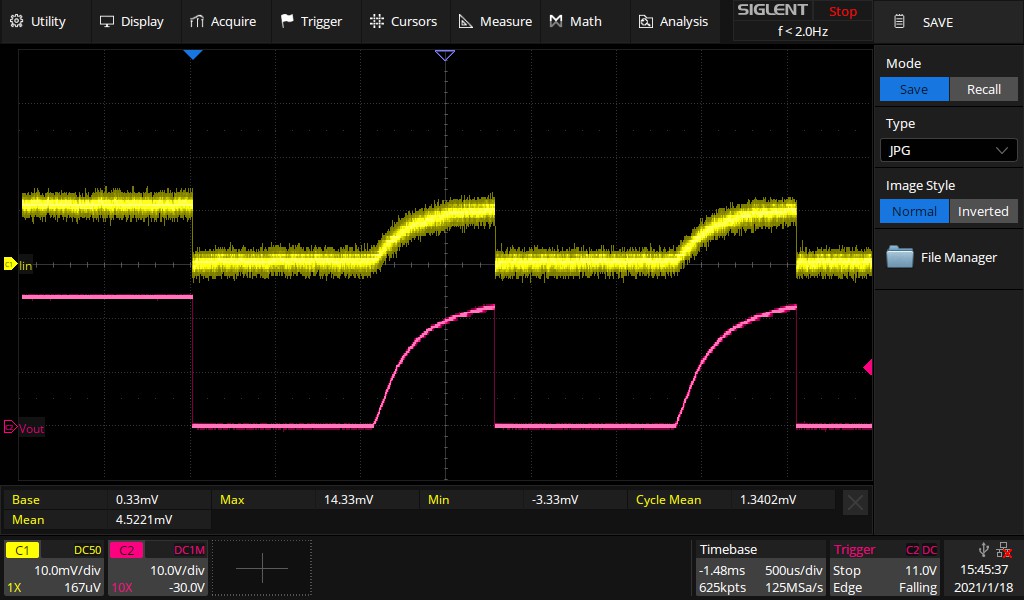Close the measurements panel with X
The height and width of the screenshot is (600, 1024).
click(856, 503)
